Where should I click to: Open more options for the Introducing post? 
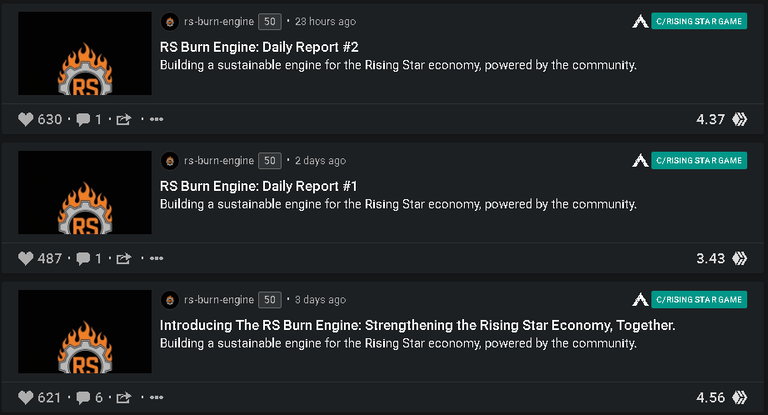coord(156,397)
